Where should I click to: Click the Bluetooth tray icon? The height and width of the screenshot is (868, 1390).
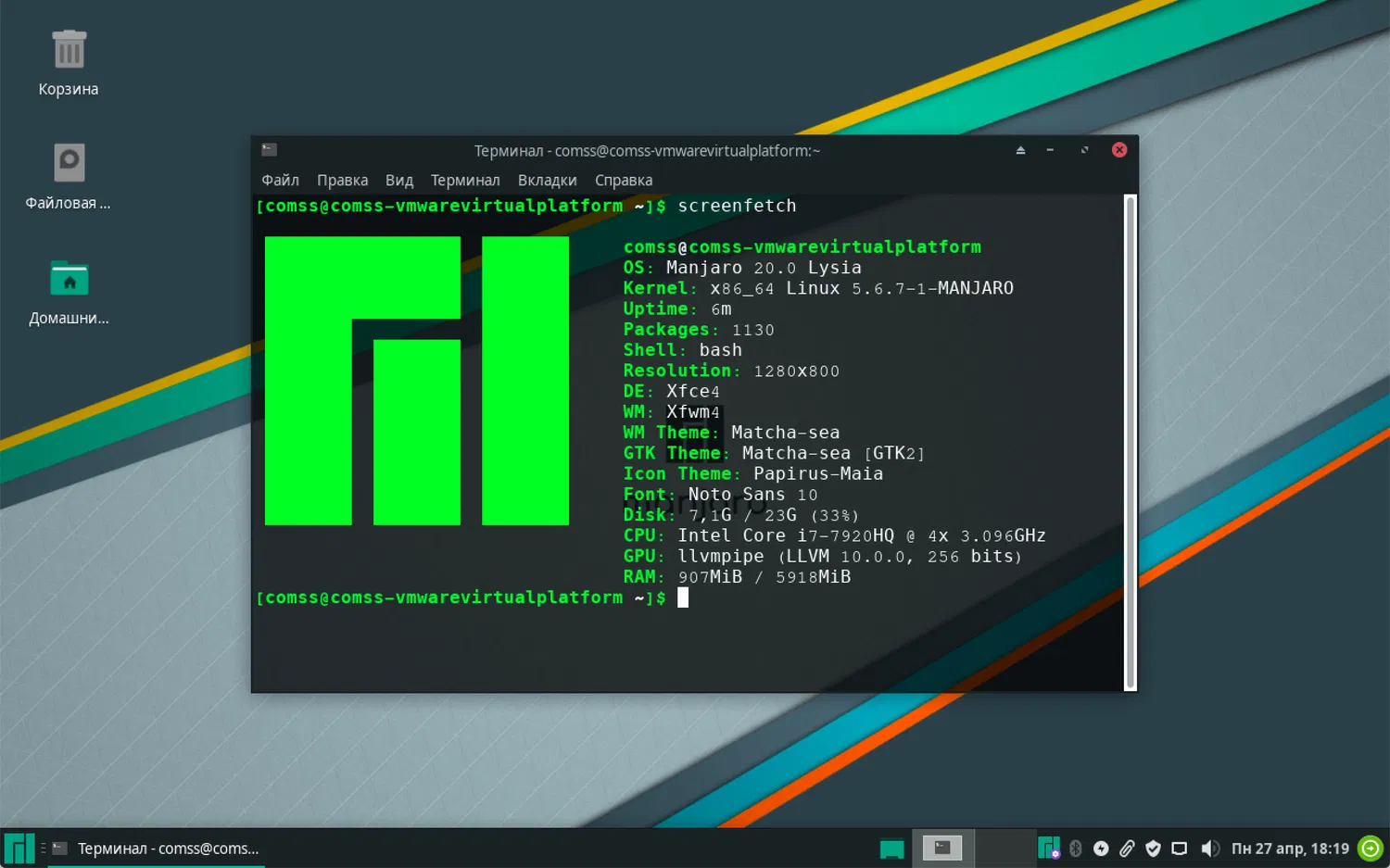tap(1075, 849)
